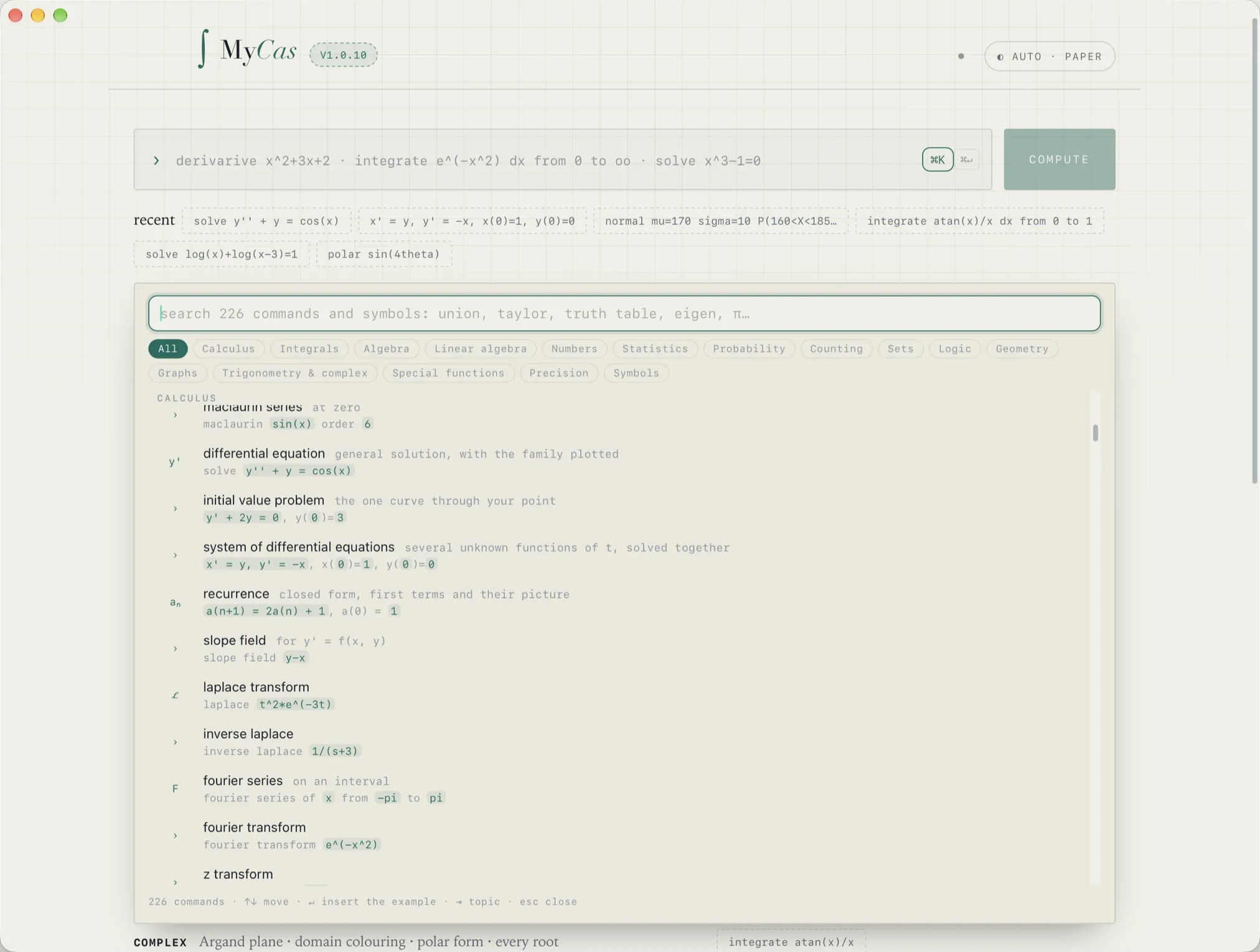Select the Linear algebra category filter
The image size is (1260, 952).
point(481,349)
